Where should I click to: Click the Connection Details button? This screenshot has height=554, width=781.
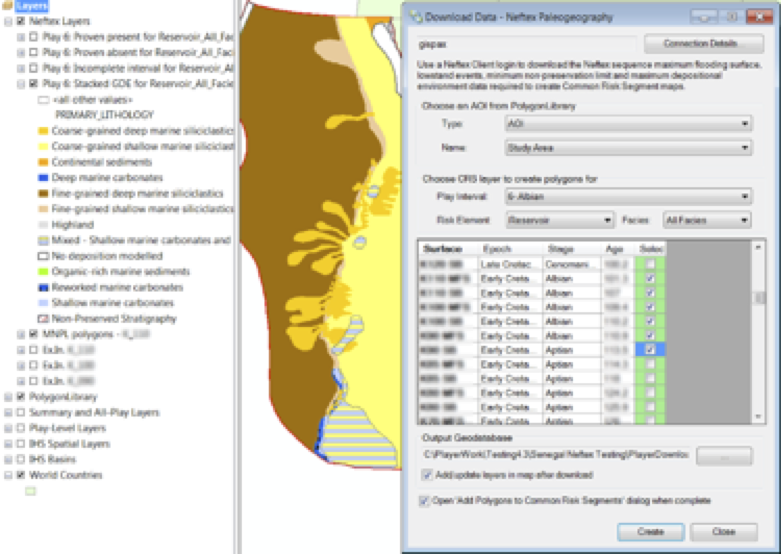point(704,44)
